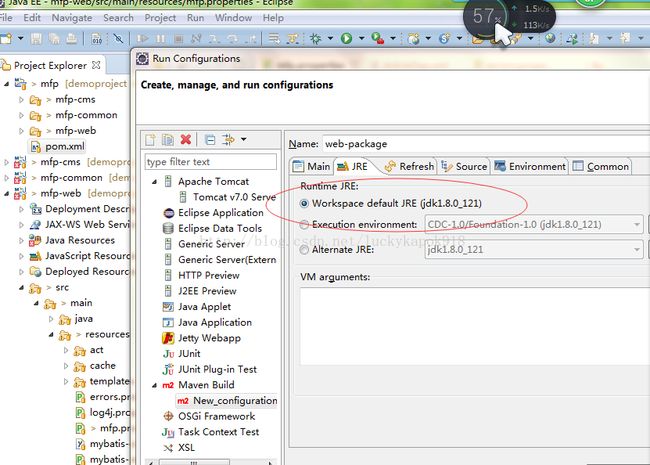This screenshot has width=650, height=465.
Task: Open the Run menu
Action: point(195,18)
